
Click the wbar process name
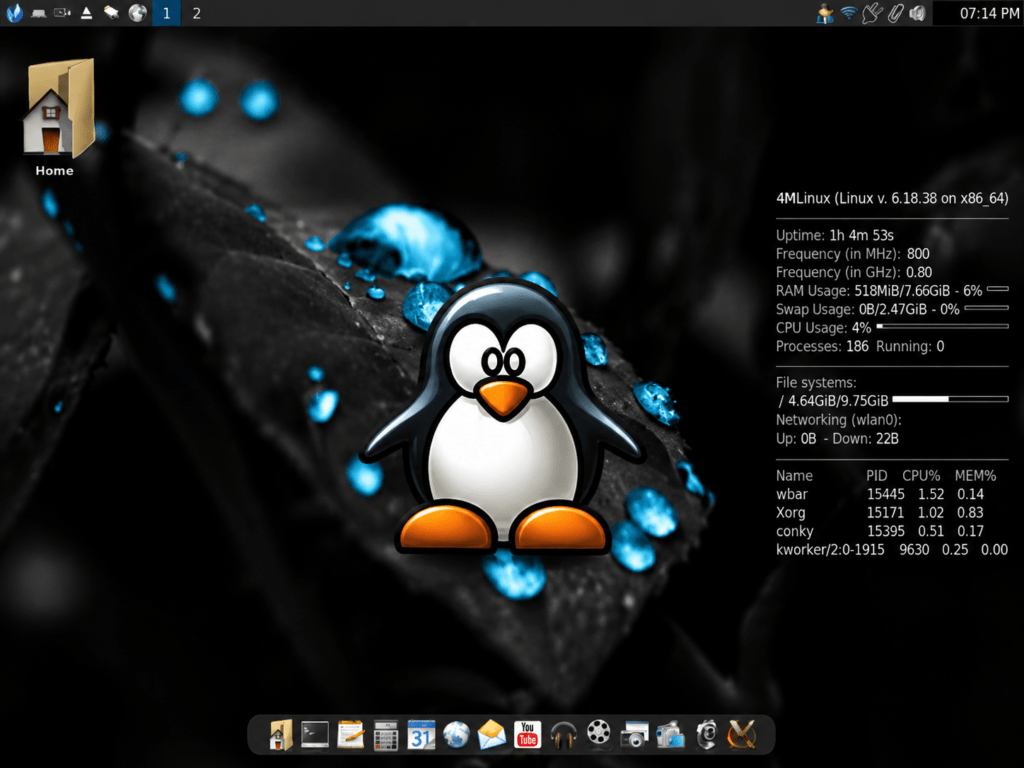click(x=792, y=494)
